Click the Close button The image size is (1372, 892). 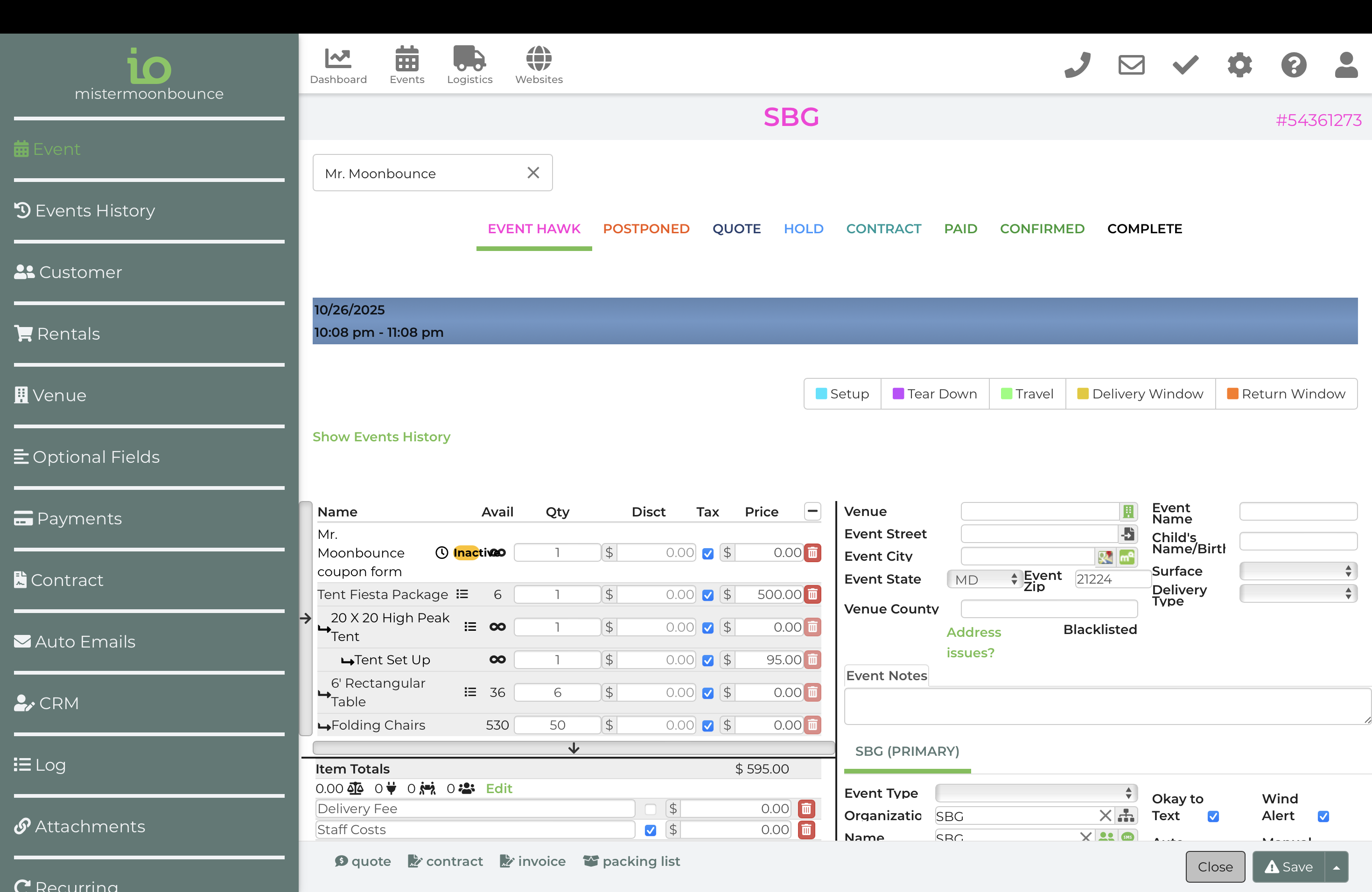point(1215,867)
